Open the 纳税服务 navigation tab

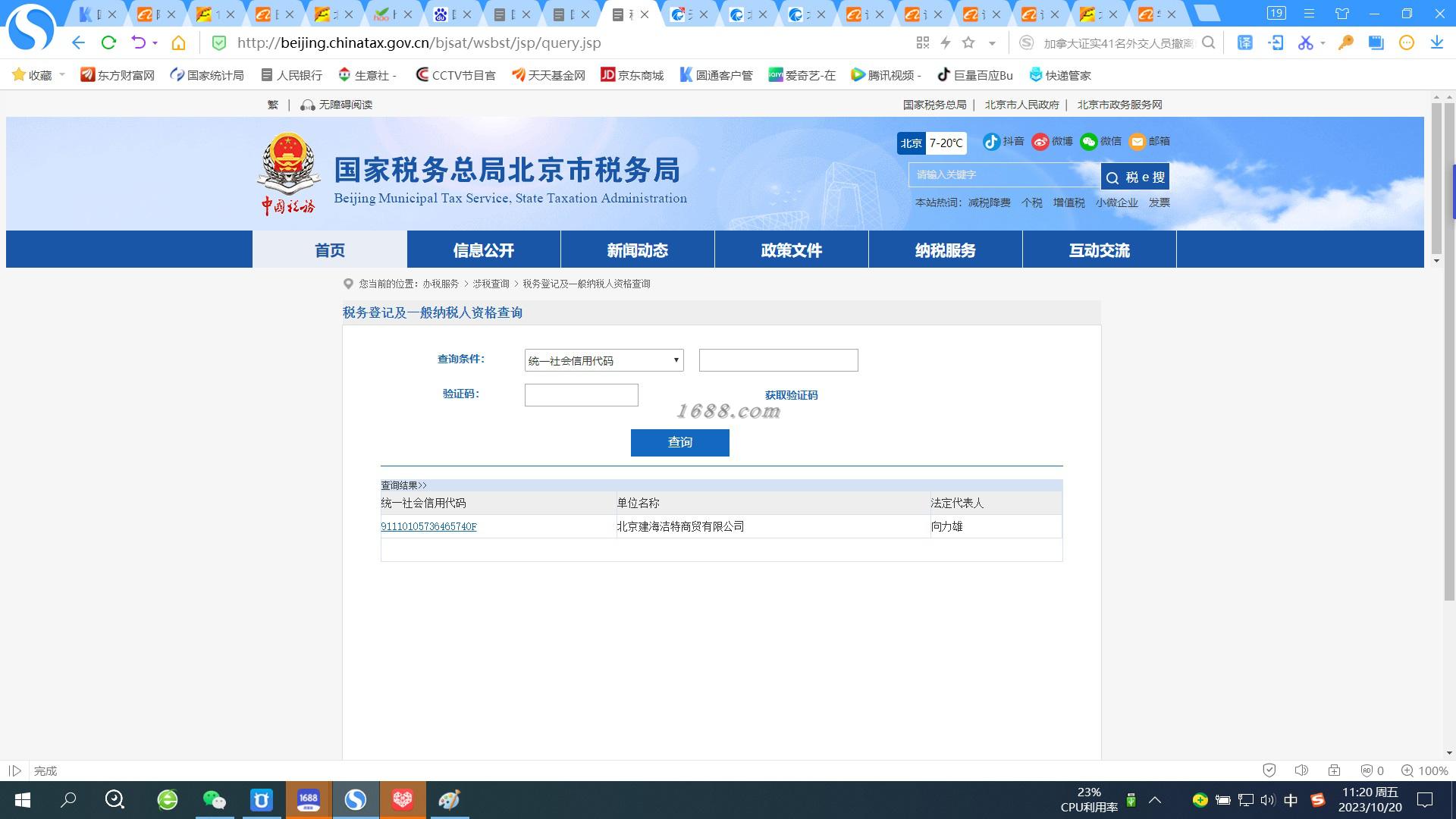(x=946, y=249)
